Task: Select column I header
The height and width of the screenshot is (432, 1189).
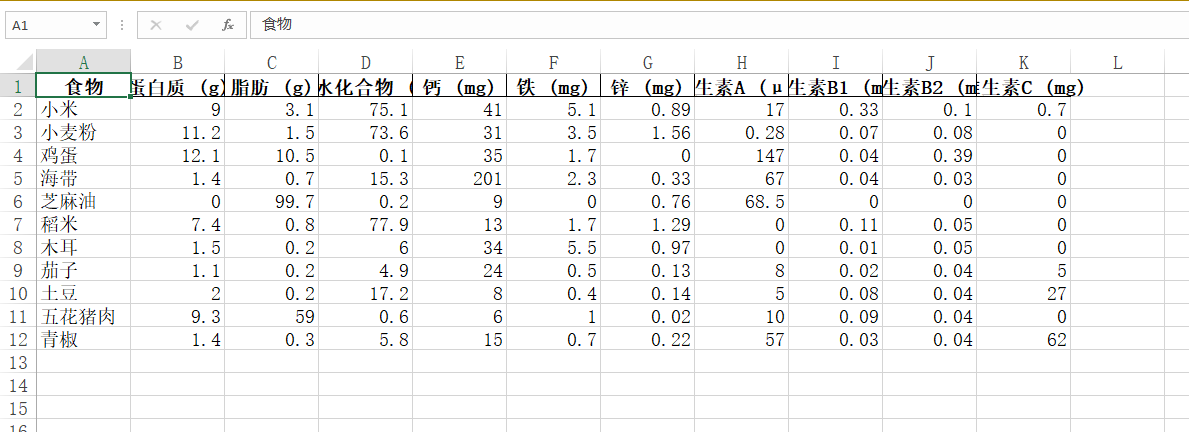Action: pyautogui.click(x=836, y=62)
